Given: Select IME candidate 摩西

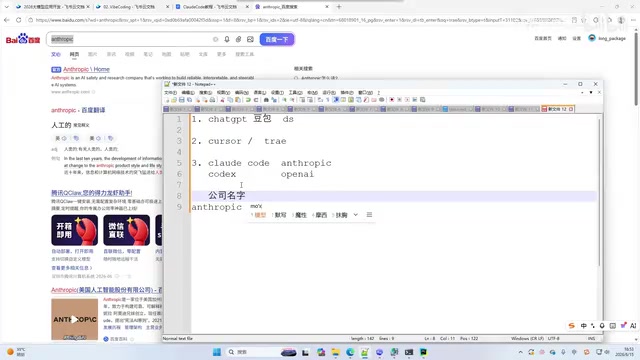Looking at the screenshot, I should (x=320, y=215).
